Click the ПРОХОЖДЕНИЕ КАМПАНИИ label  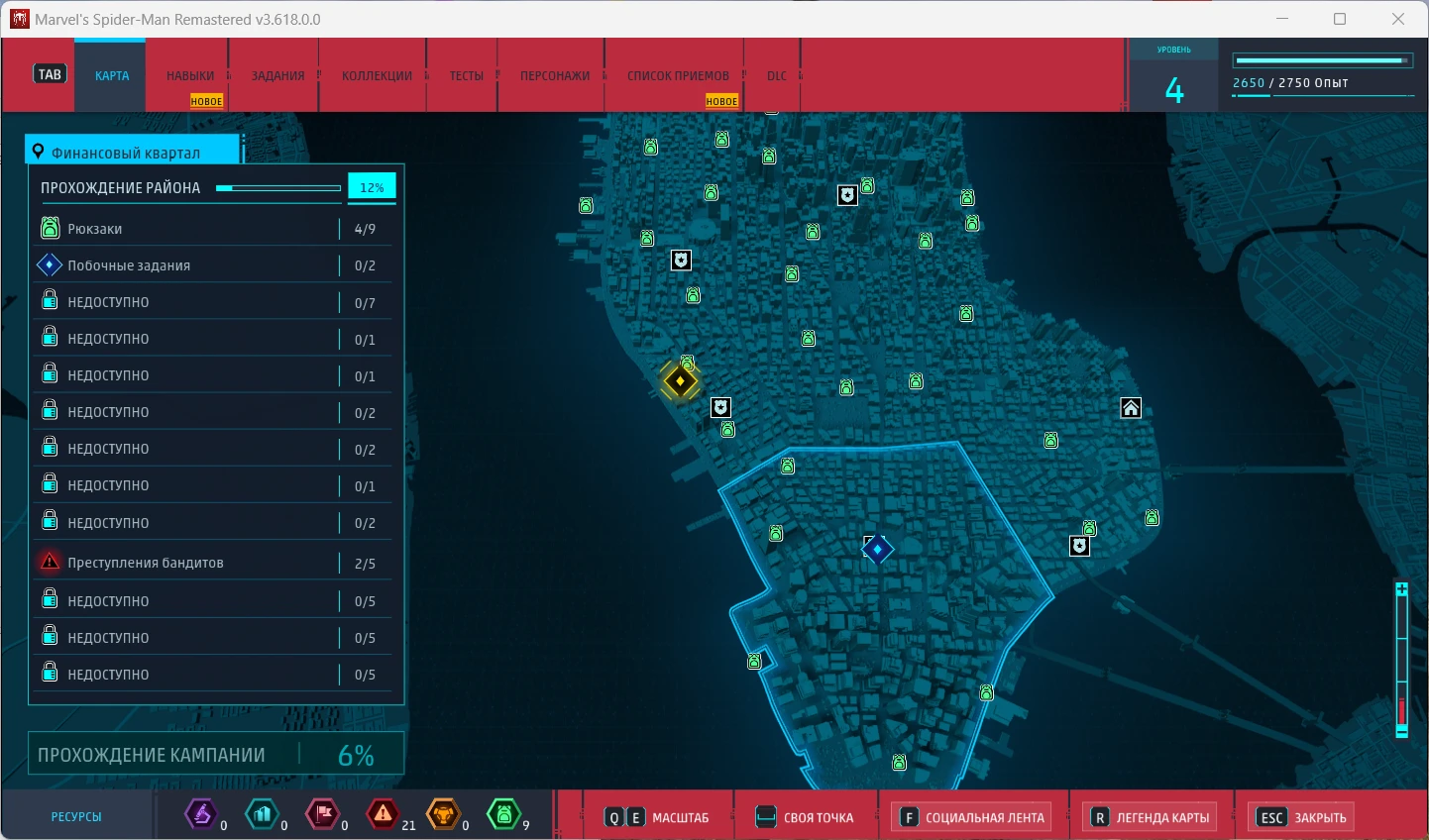coord(152,755)
